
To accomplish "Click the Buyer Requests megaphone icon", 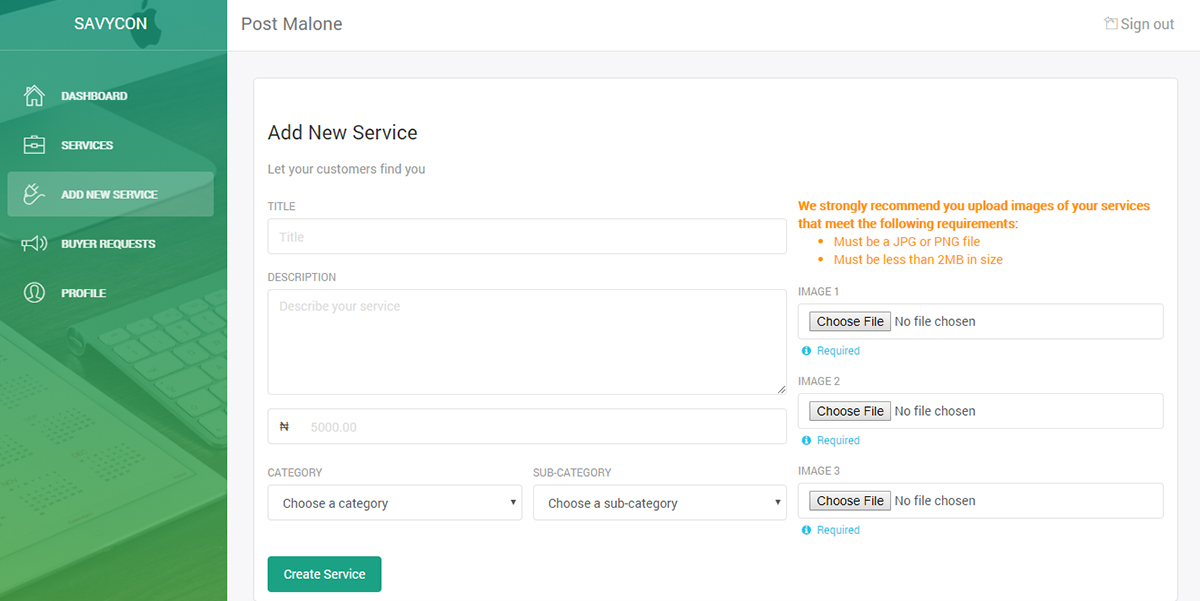I will (x=34, y=243).
